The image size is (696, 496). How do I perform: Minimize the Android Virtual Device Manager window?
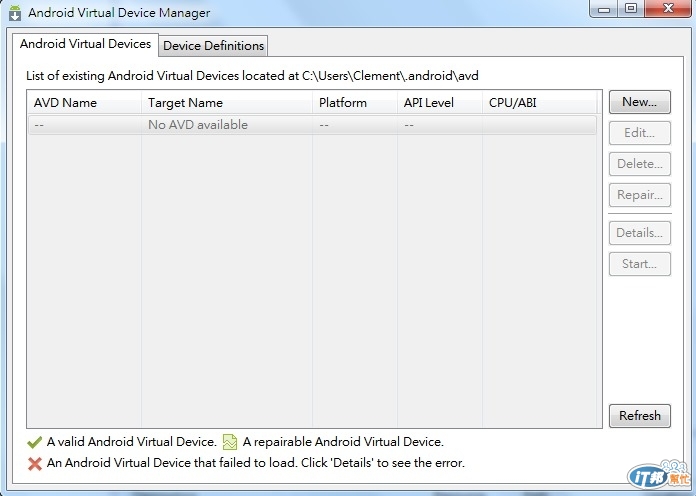604,9
